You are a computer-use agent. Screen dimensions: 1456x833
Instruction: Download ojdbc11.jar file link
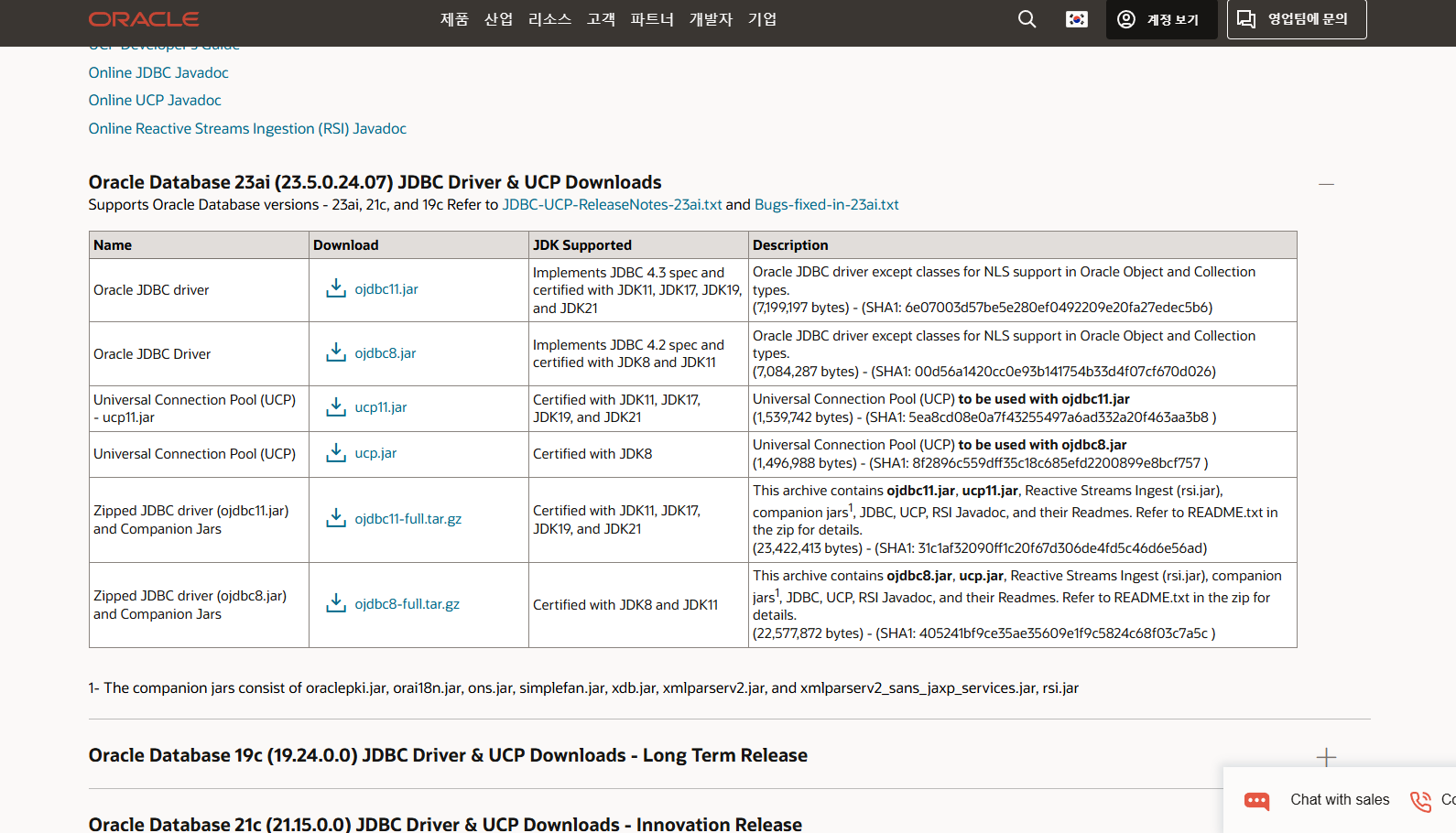click(x=386, y=289)
